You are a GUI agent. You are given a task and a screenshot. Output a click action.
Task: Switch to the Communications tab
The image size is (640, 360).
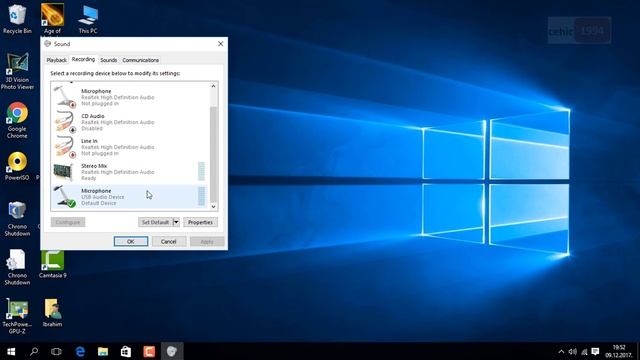[x=140, y=60]
